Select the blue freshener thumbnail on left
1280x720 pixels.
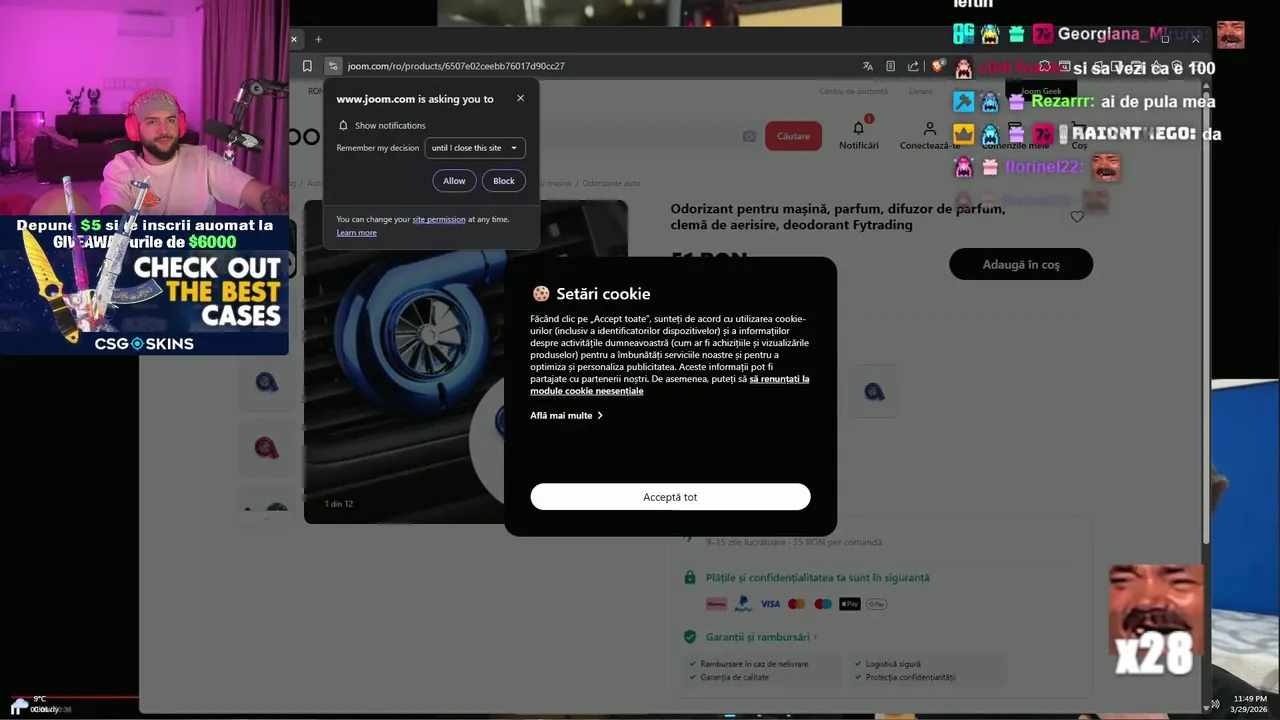266,382
